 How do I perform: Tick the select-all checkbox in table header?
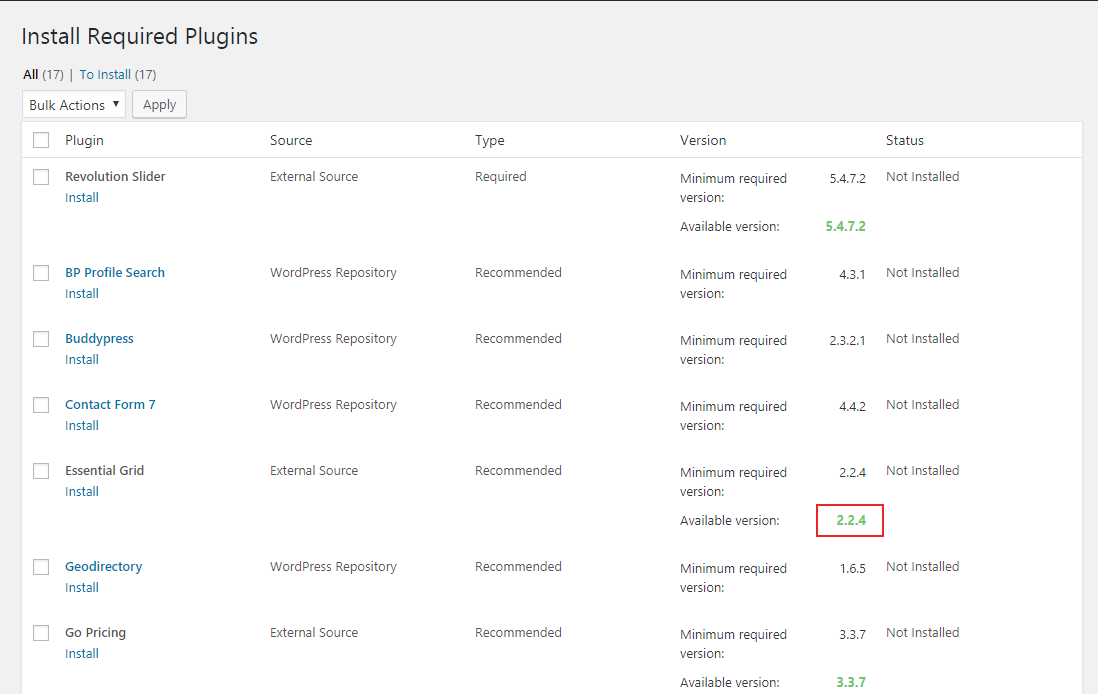coord(41,140)
